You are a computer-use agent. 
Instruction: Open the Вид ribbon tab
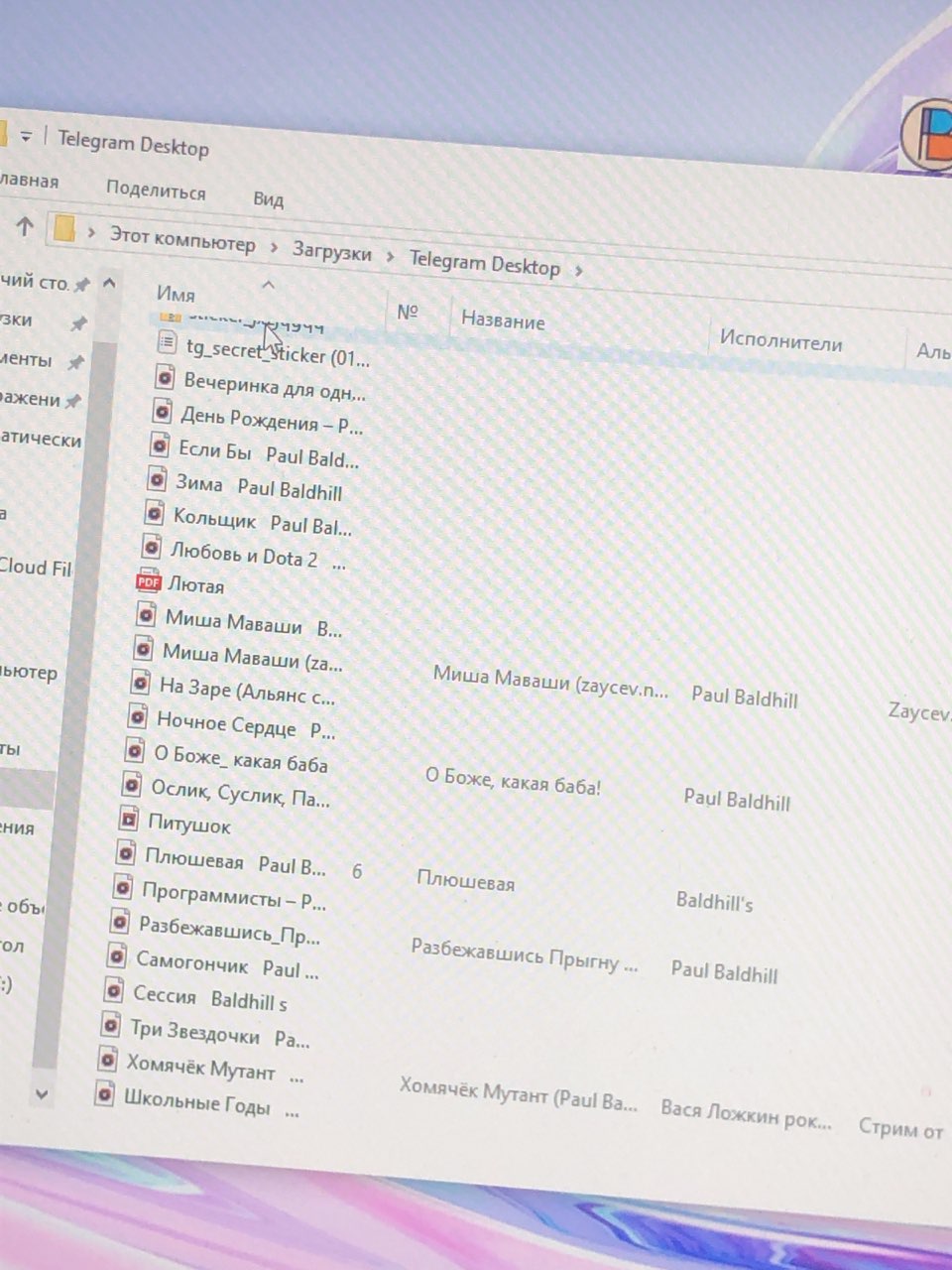[268, 198]
